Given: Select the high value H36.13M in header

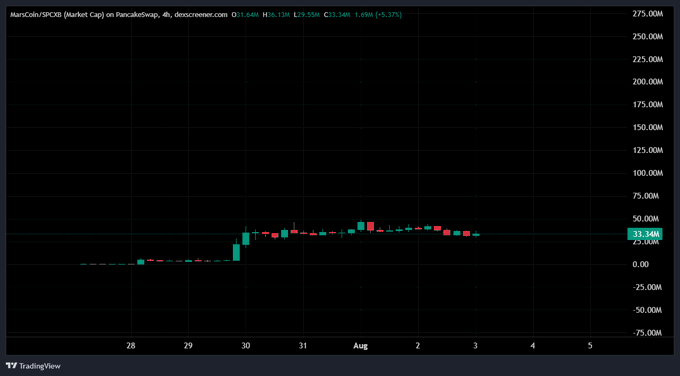Looking at the screenshot, I should coord(276,15).
